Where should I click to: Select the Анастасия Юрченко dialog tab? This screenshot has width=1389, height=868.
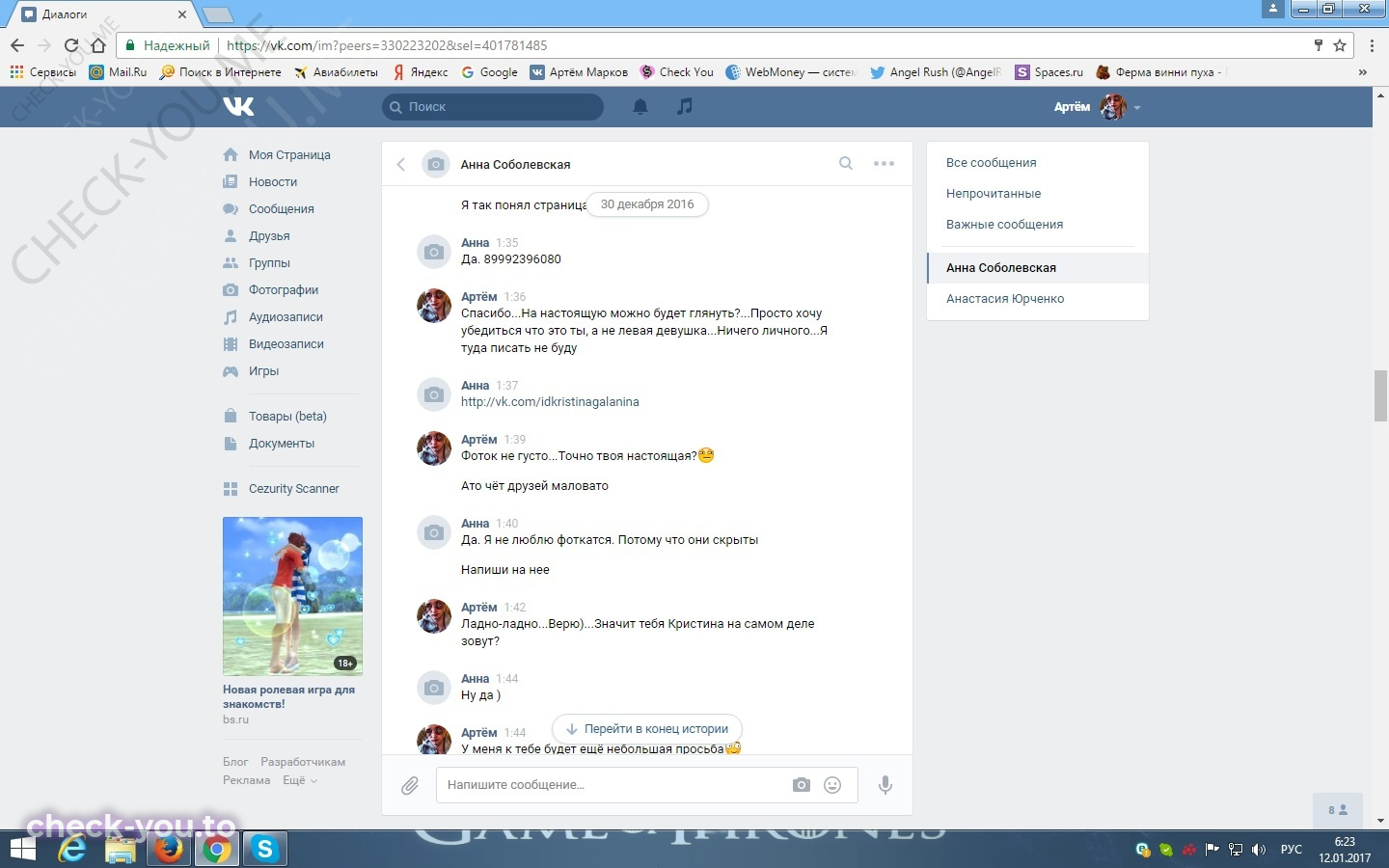[1038, 299]
